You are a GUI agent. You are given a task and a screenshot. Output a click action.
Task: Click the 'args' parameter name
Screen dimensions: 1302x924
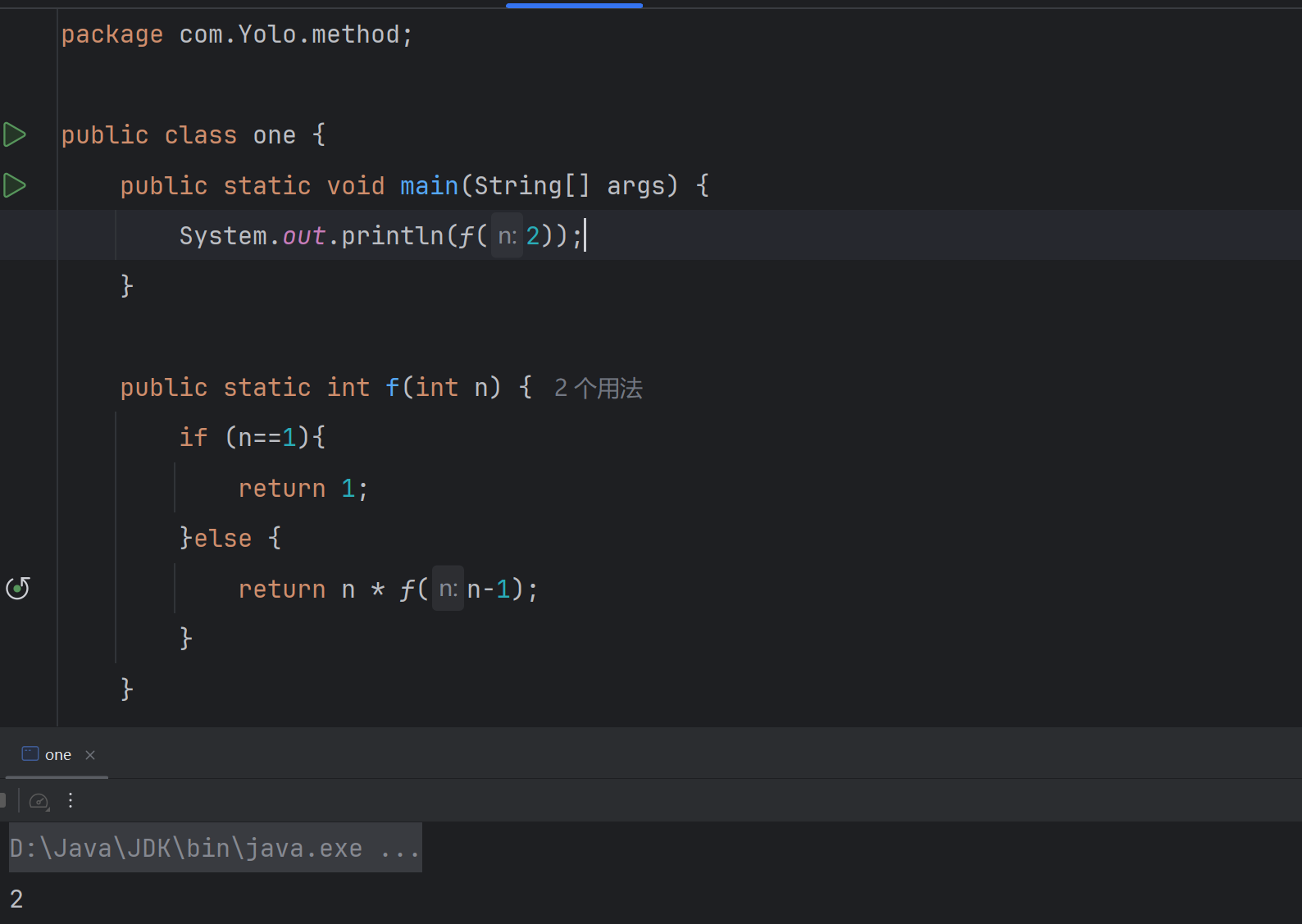tap(636, 187)
